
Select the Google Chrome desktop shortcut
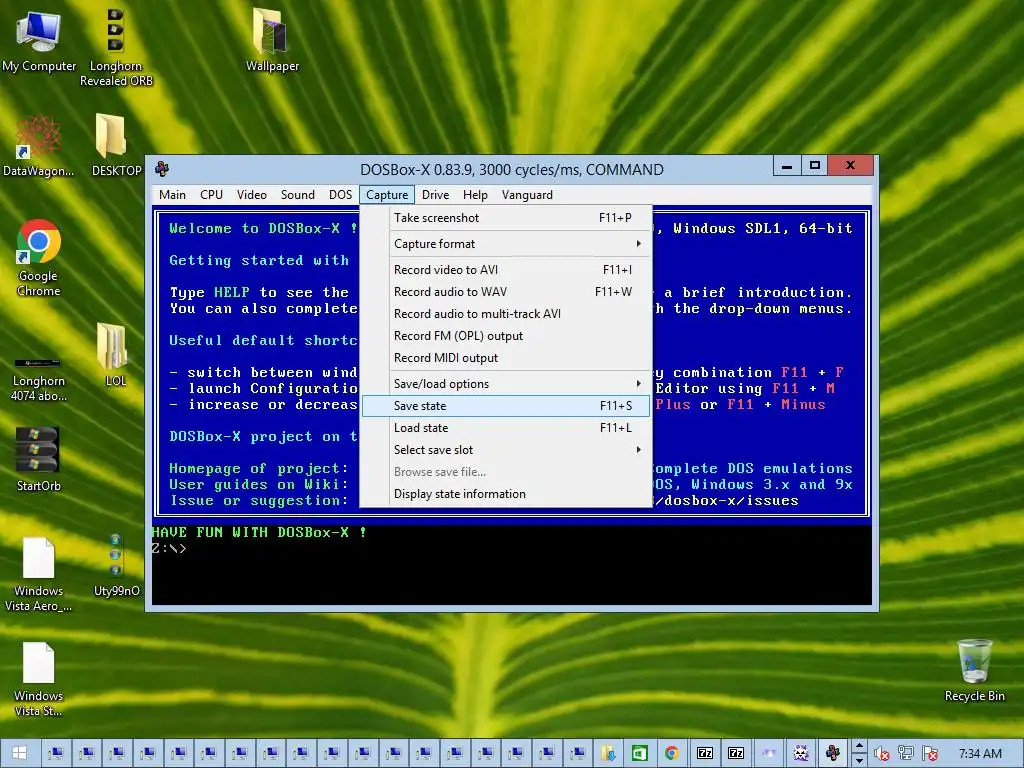click(x=39, y=257)
